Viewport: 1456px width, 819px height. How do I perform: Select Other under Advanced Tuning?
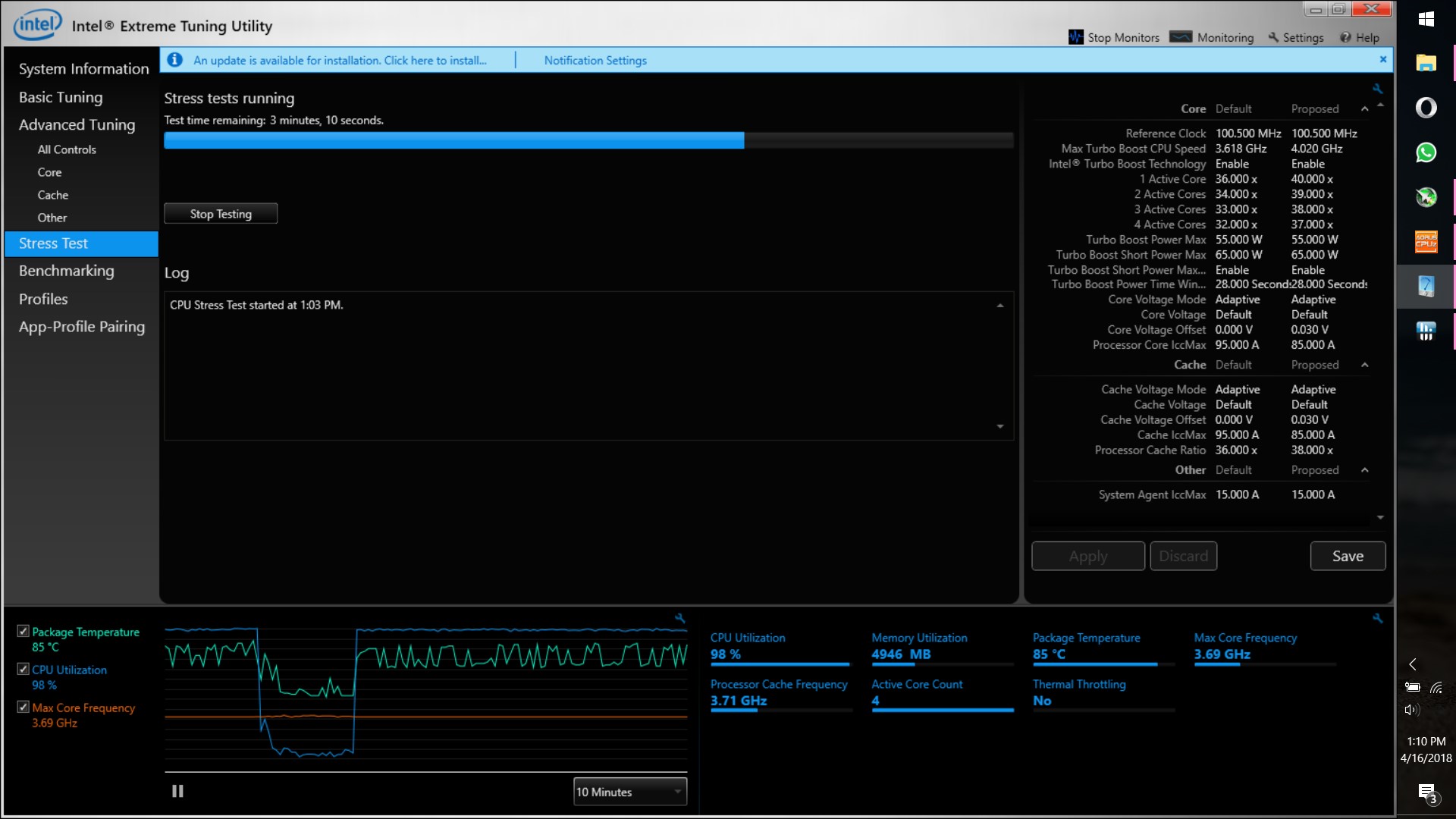(x=52, y=218)
